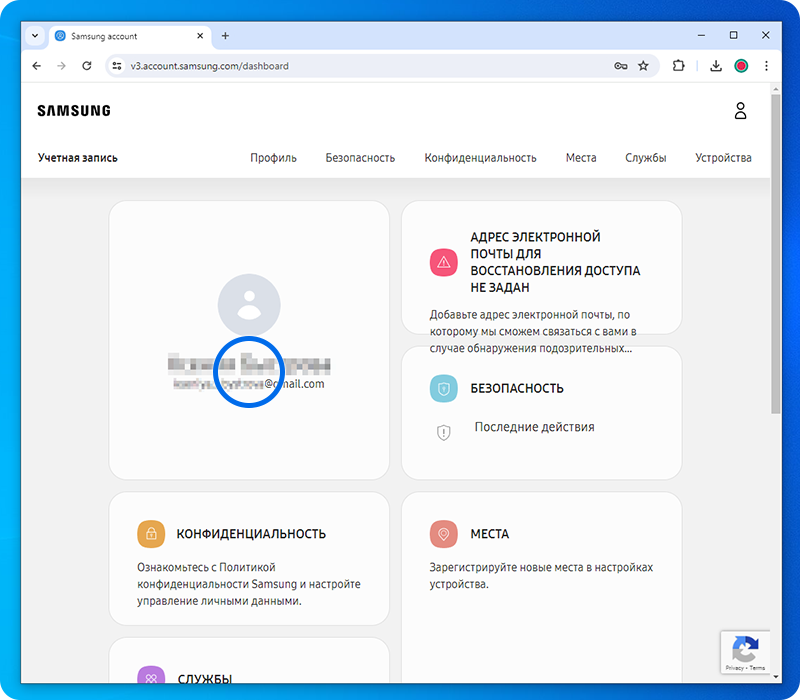Reload the current page
The width and height of the screenshot is (800, 700).
click(87, 66)
